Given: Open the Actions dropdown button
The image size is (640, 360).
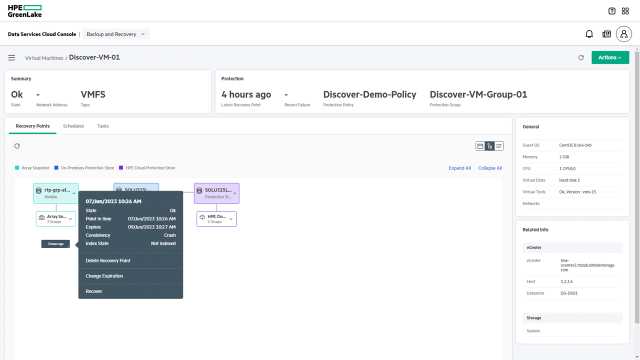Looking at the screenshot, I should (610, 58).
